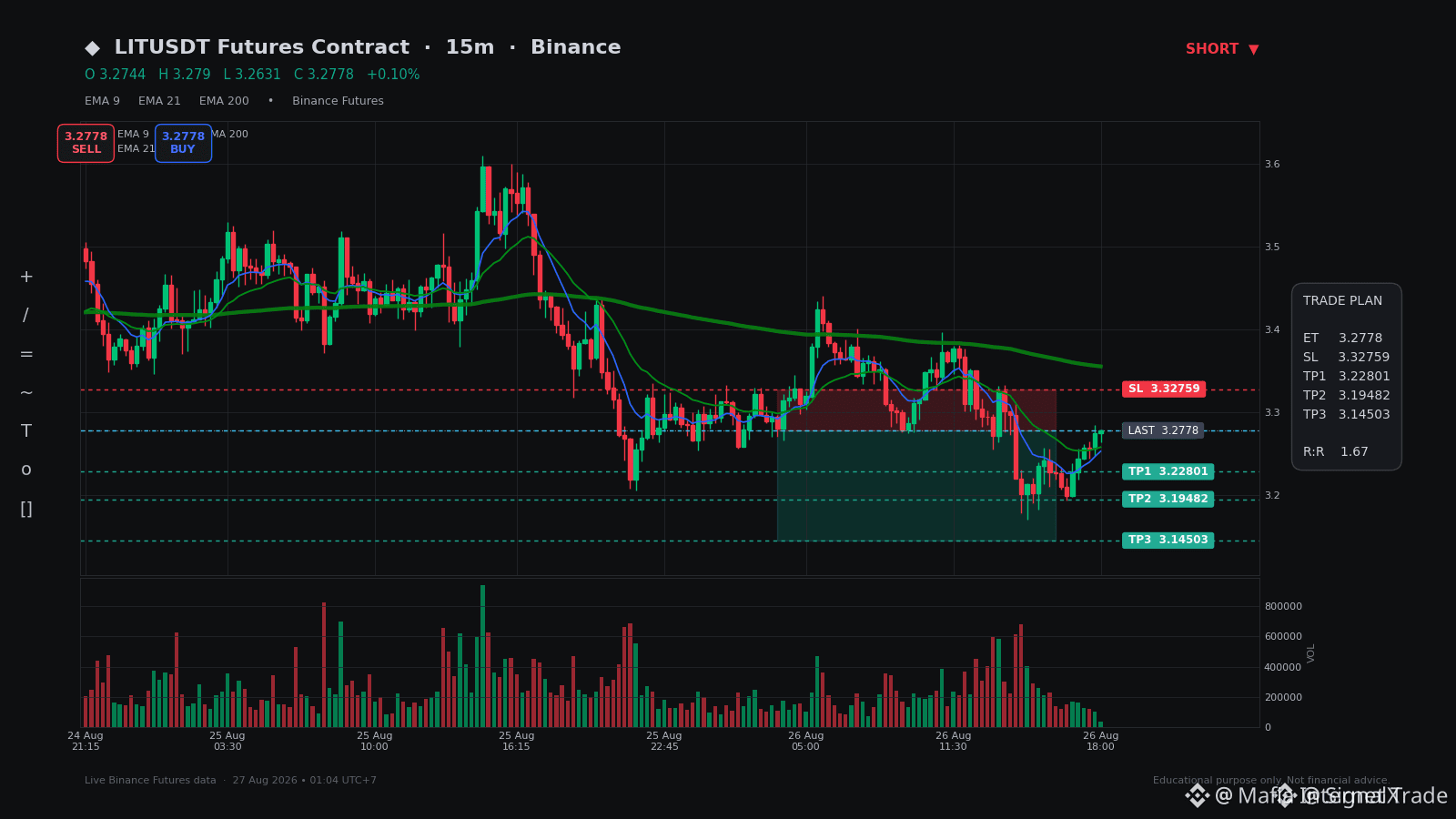Click the 25 Aug 10:00 time label

click(375, 742)
